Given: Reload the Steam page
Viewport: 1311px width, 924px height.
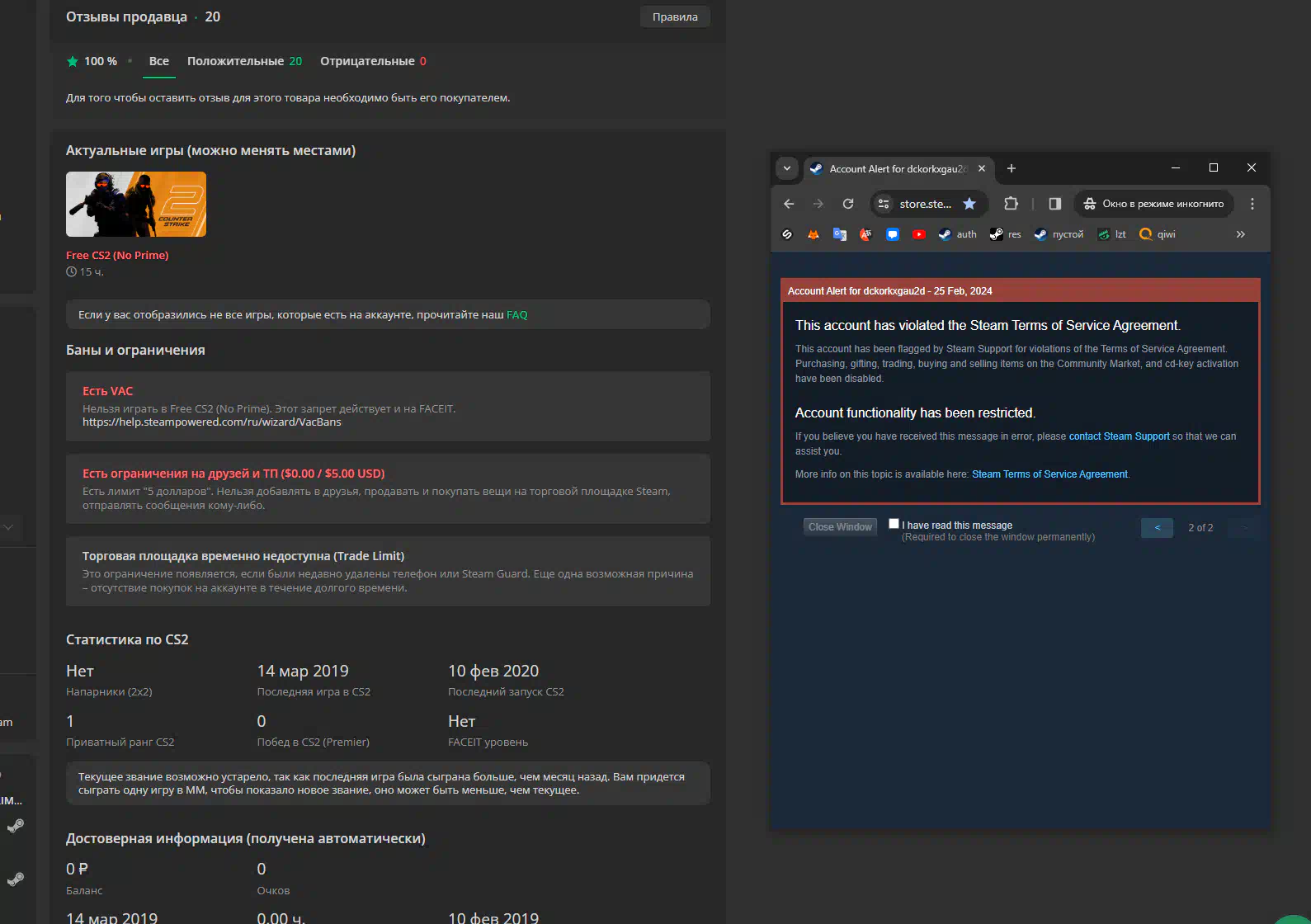Looking at the screenshot, I should [x=848, y=204].
